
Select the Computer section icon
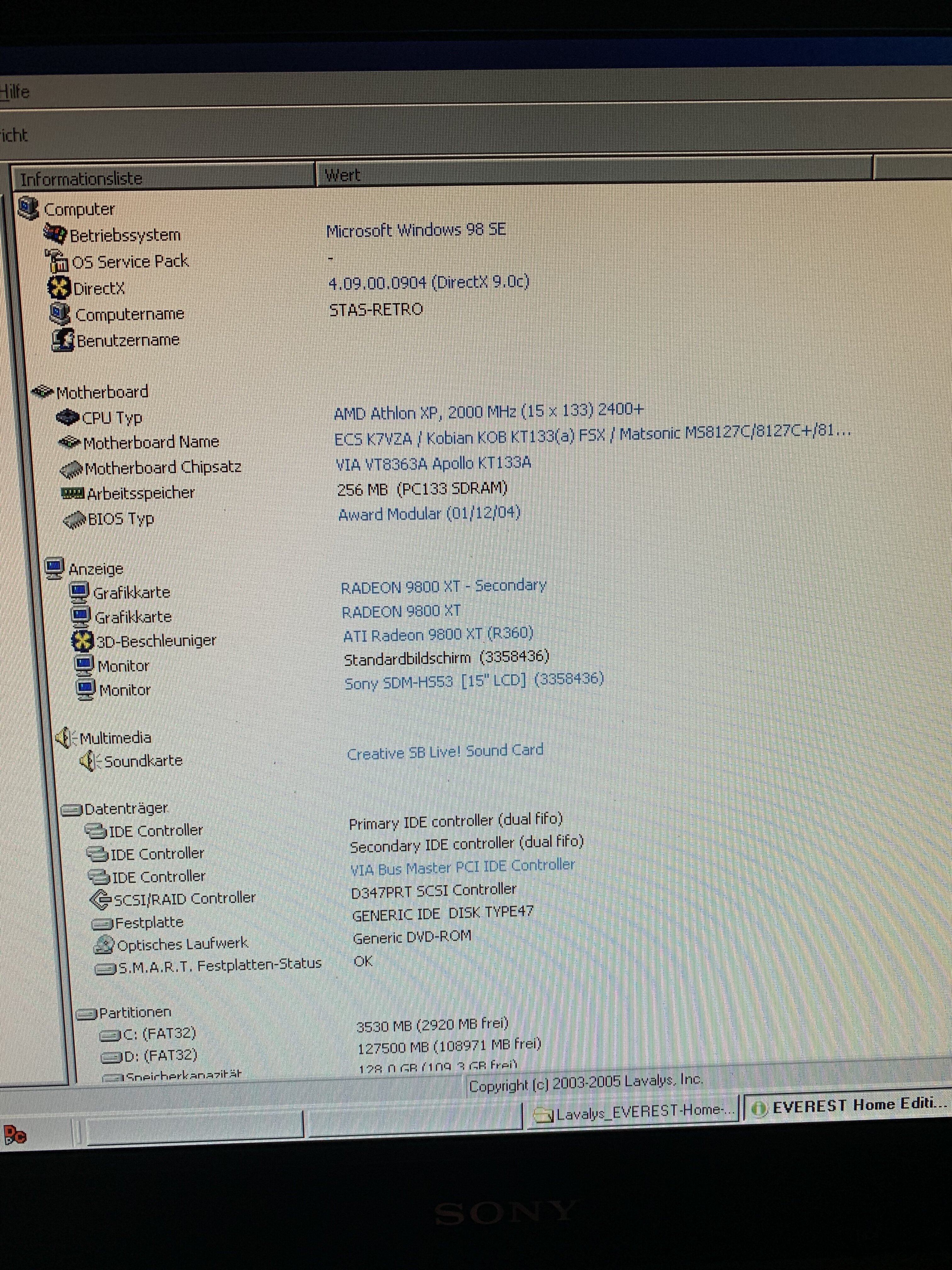click(29, 208)
